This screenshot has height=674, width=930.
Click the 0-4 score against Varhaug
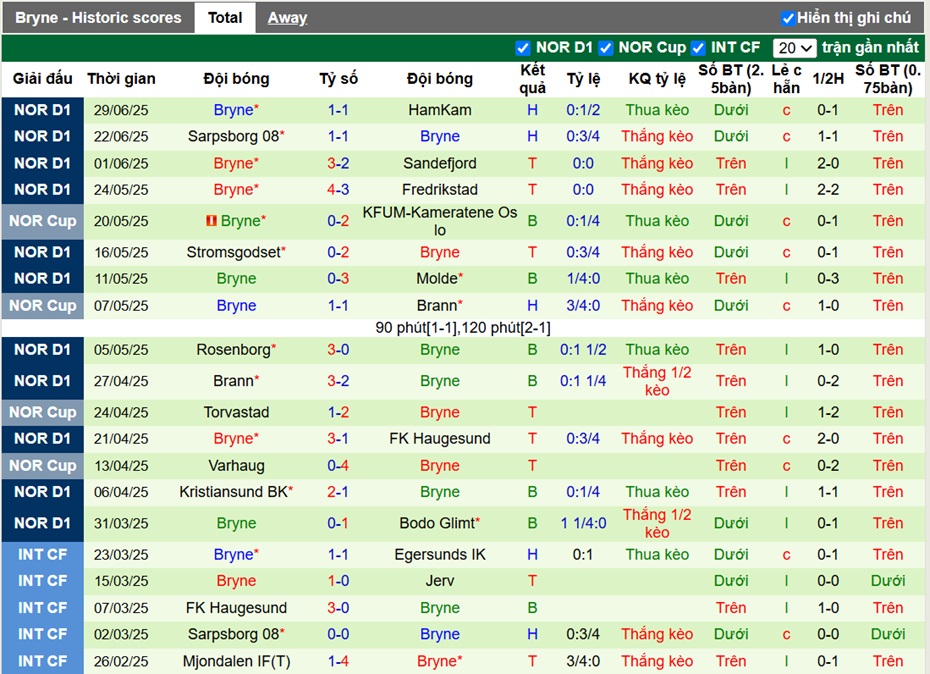(338, 466)
